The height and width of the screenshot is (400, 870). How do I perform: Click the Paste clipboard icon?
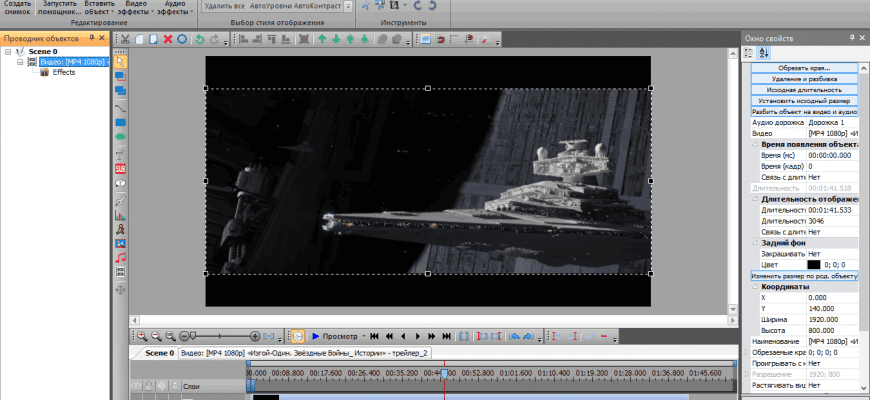(x=154, y=39)
